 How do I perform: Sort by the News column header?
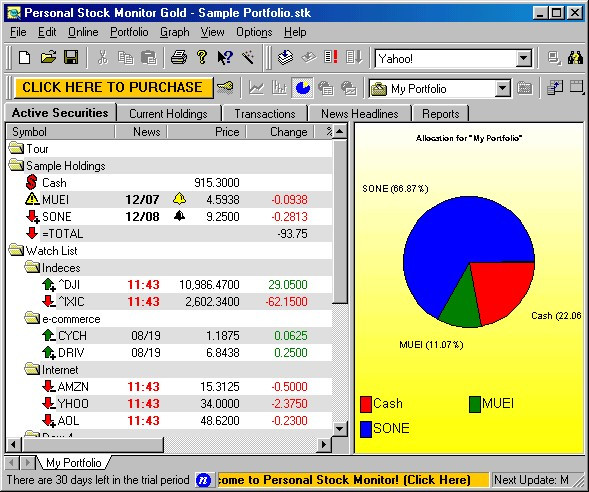pos(141,132)
